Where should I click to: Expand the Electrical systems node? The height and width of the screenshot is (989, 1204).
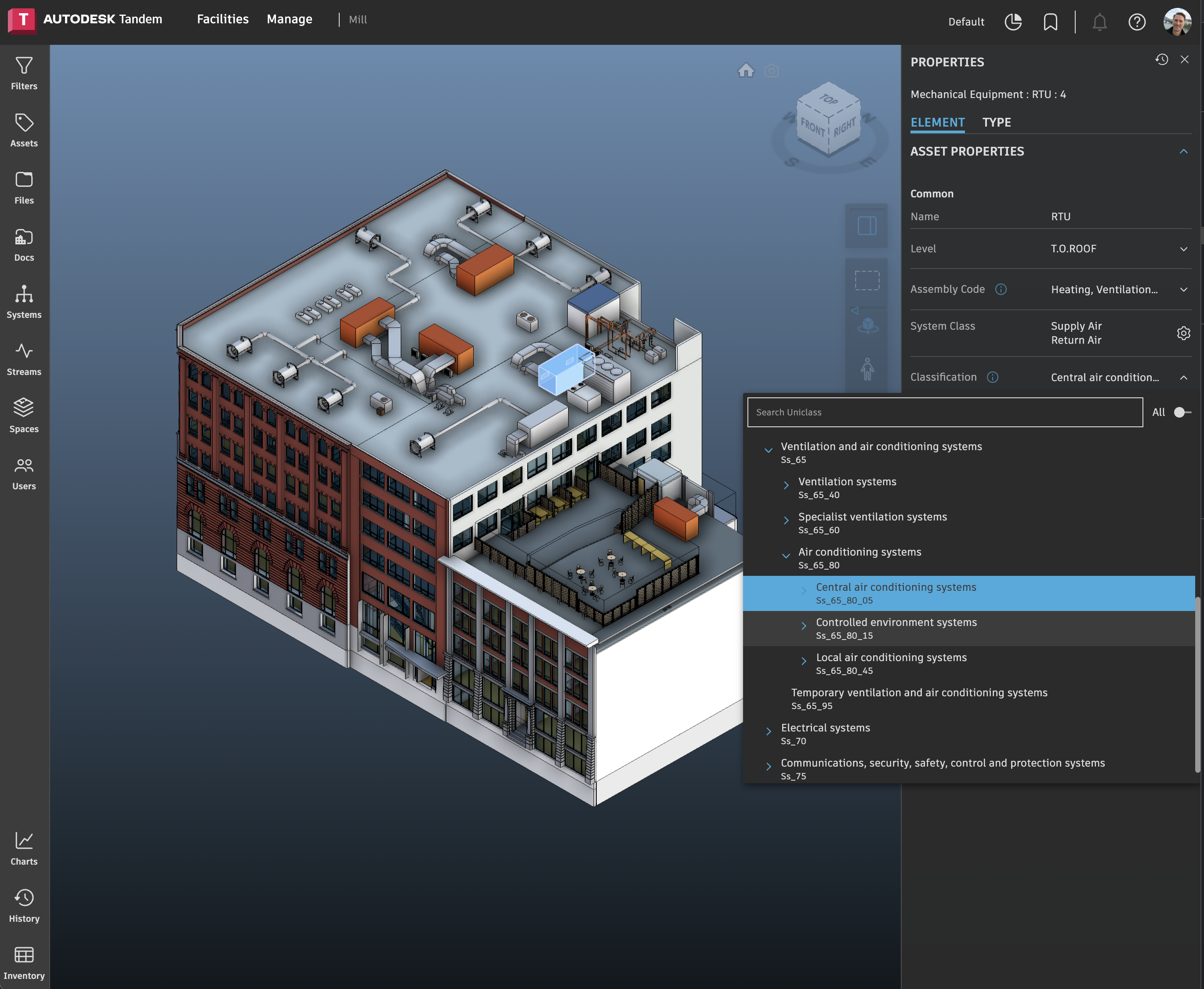pyautogui.click(x=768, y=732)
